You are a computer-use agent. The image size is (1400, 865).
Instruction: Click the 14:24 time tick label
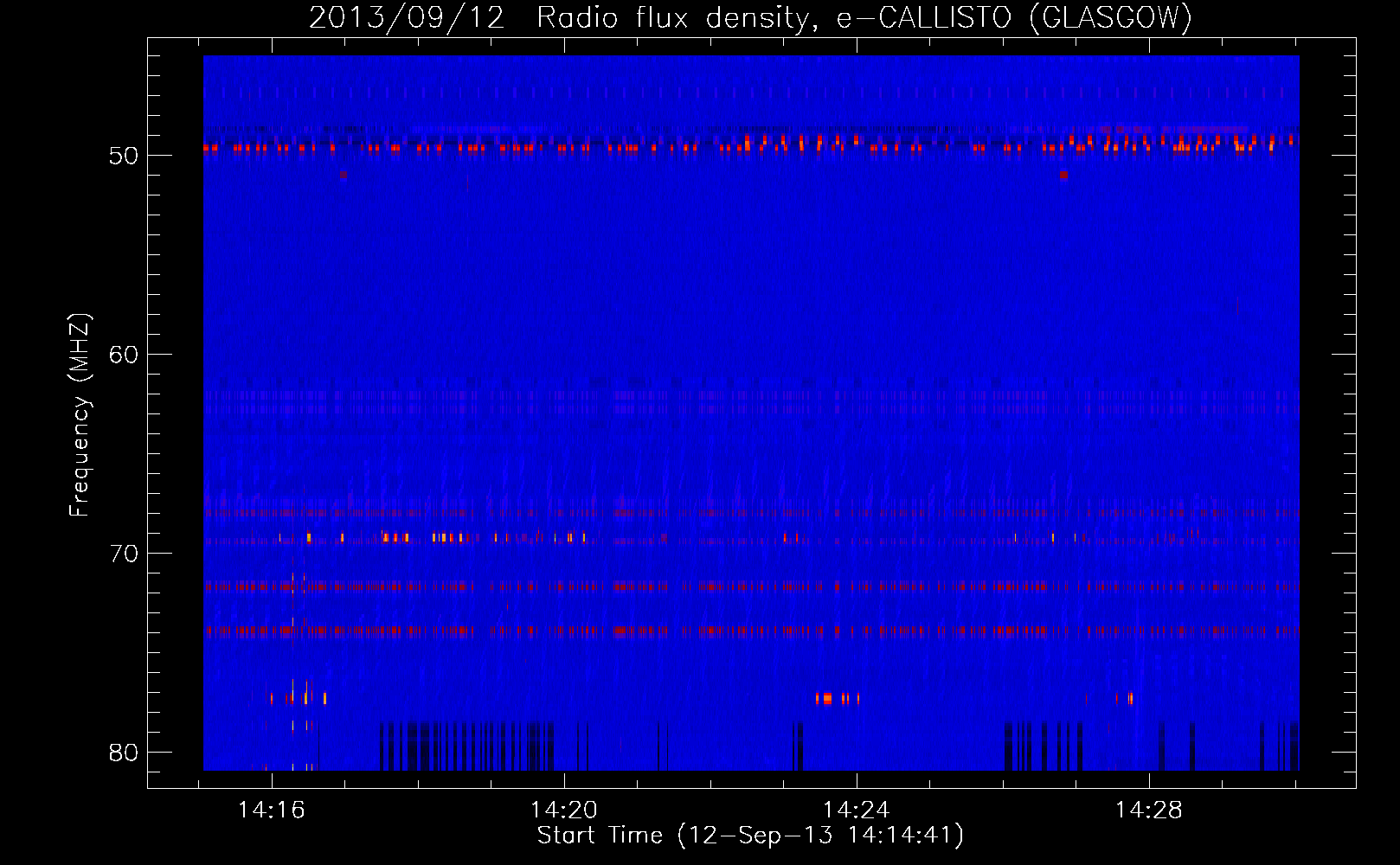tap(857, 811)
